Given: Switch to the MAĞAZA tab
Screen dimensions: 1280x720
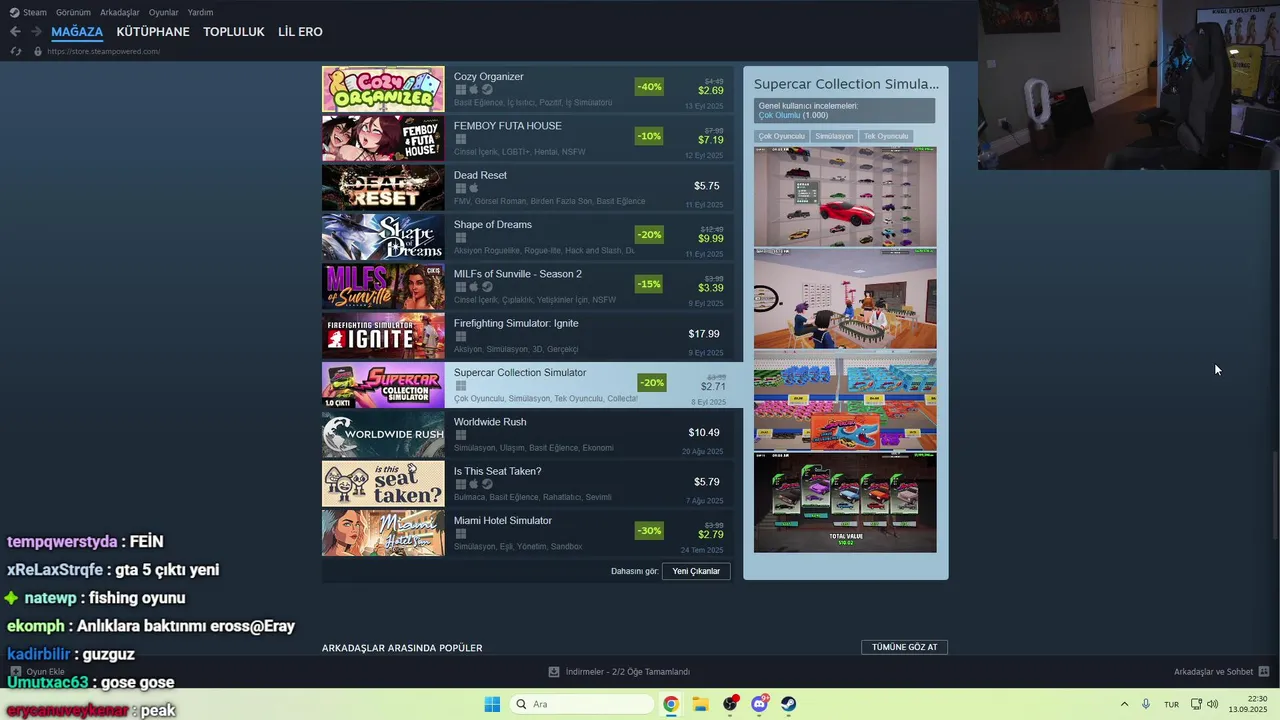Looking at the screenshot, I should point(77,32).
